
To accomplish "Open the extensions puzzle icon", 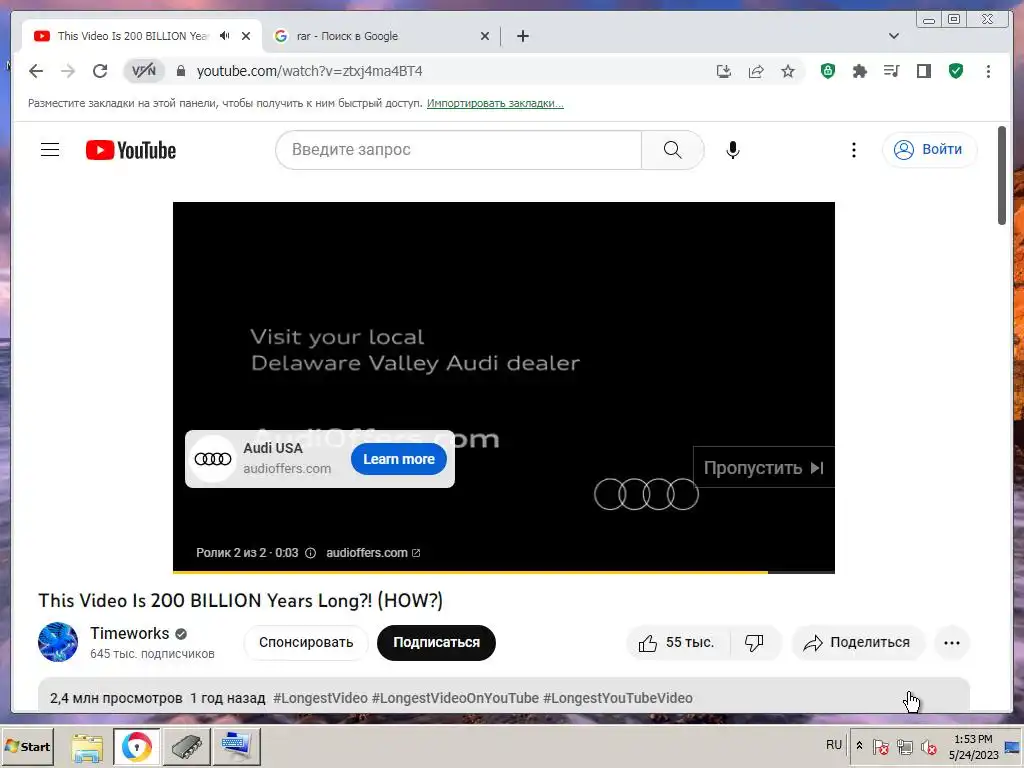I will coord(859,71).
